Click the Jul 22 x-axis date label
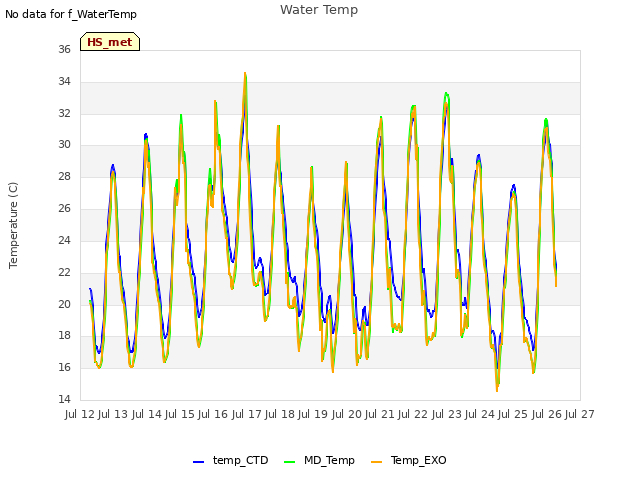Screen dimensions: 640x480 413,414
